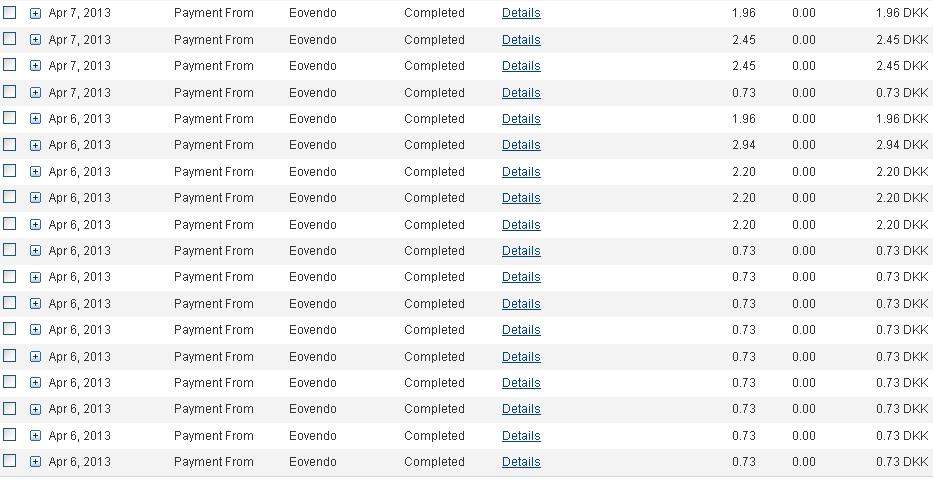Select checkbox of the 2.94 DKK payment row

pyautogui.click(x=10, y=144)
